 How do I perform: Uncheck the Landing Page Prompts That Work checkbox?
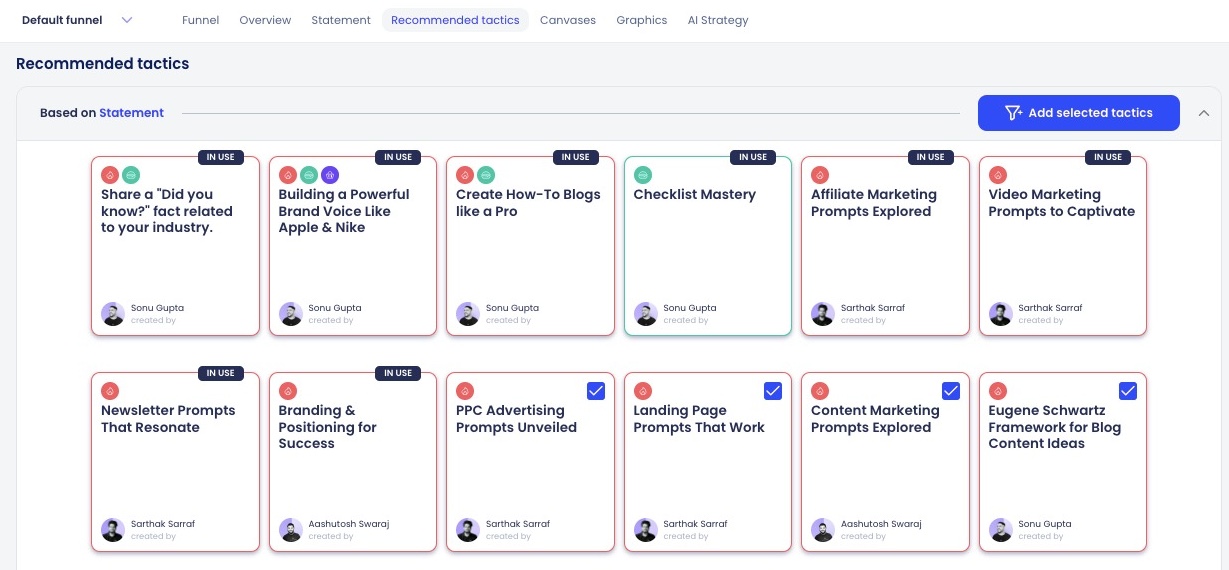(x=773, y=391)
